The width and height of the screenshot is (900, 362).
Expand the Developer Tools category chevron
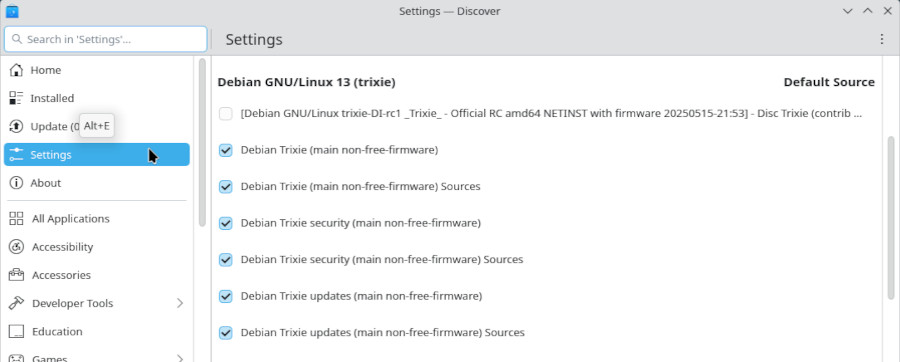180,303
